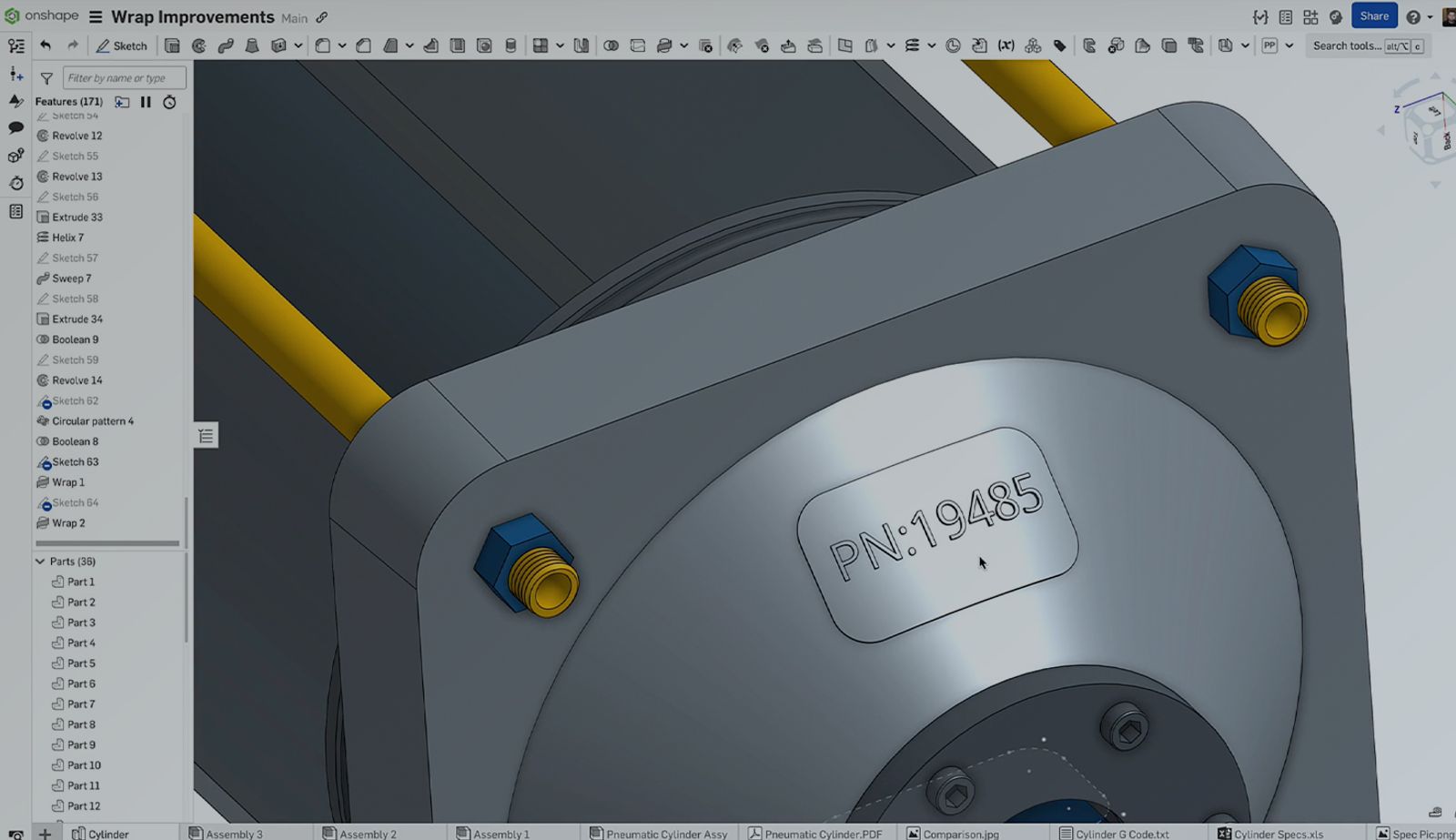Select the Sketch tool in the toolbar
1456x840 pixels.
click(x=121, y=46)
